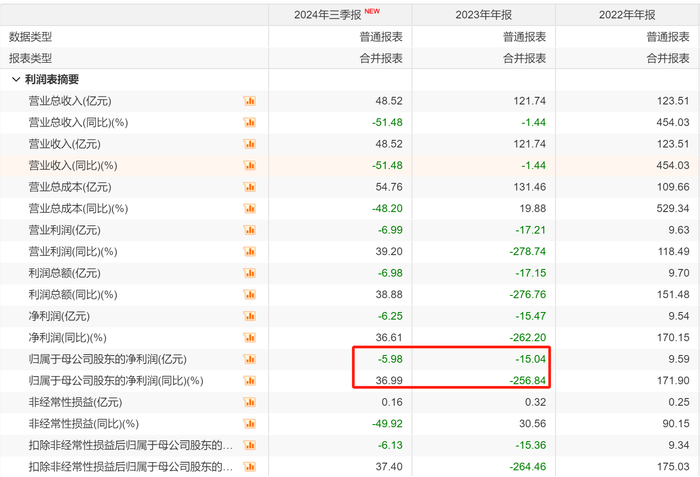This screenshot has height=477, width=700.
Task: Click the value 151.48 in 利润总额(同比) row
Action: click(673, 295)
